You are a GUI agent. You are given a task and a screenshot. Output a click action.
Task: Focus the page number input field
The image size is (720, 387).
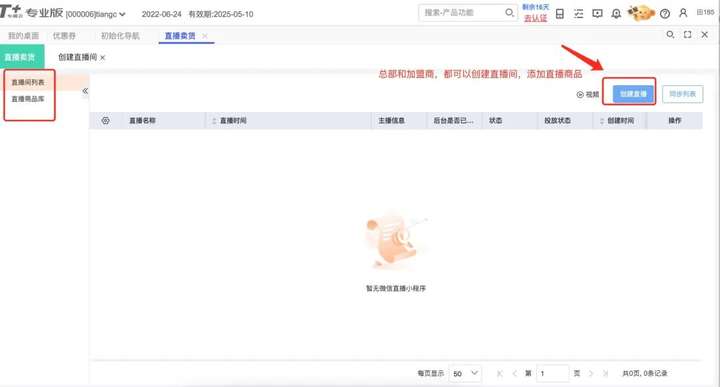[x=552, y=373]
